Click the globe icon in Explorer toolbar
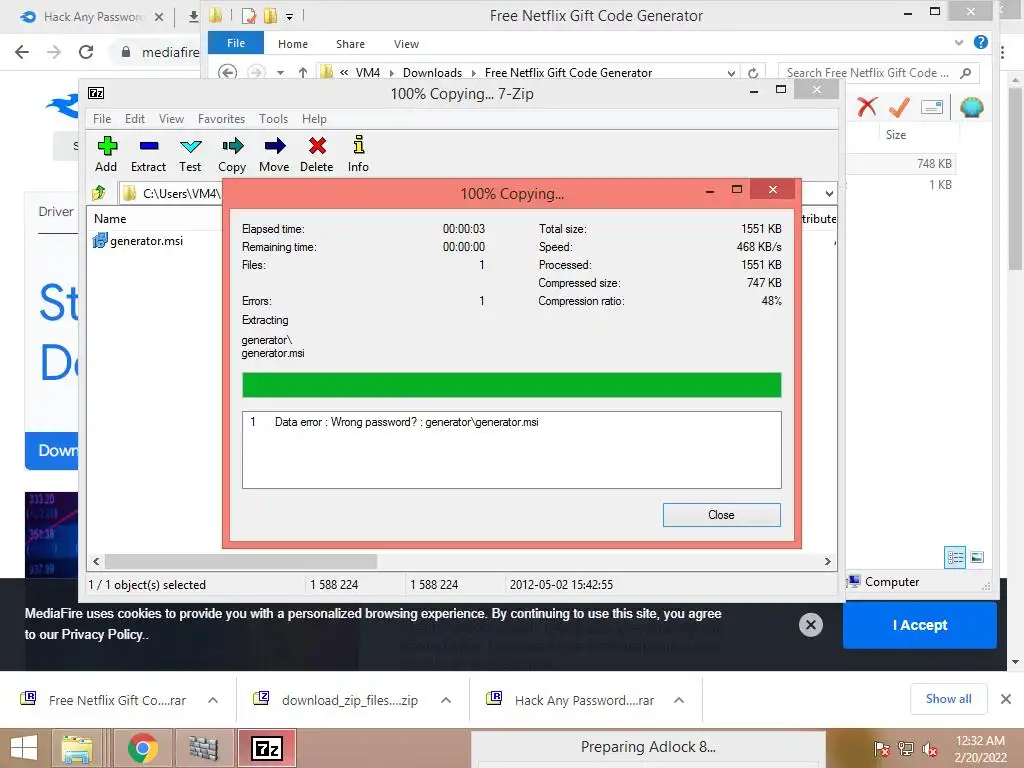The width and height of the screenshot is (1024, 768). (x=971, y=106)
